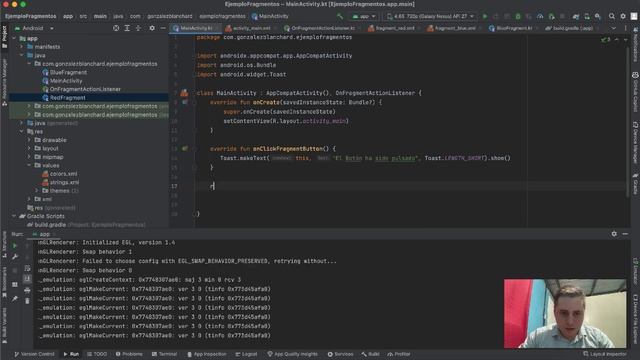The width and height of the screenshot is (640, 360).
Task: Open the TODO tool window
Action: pos(97,354)
